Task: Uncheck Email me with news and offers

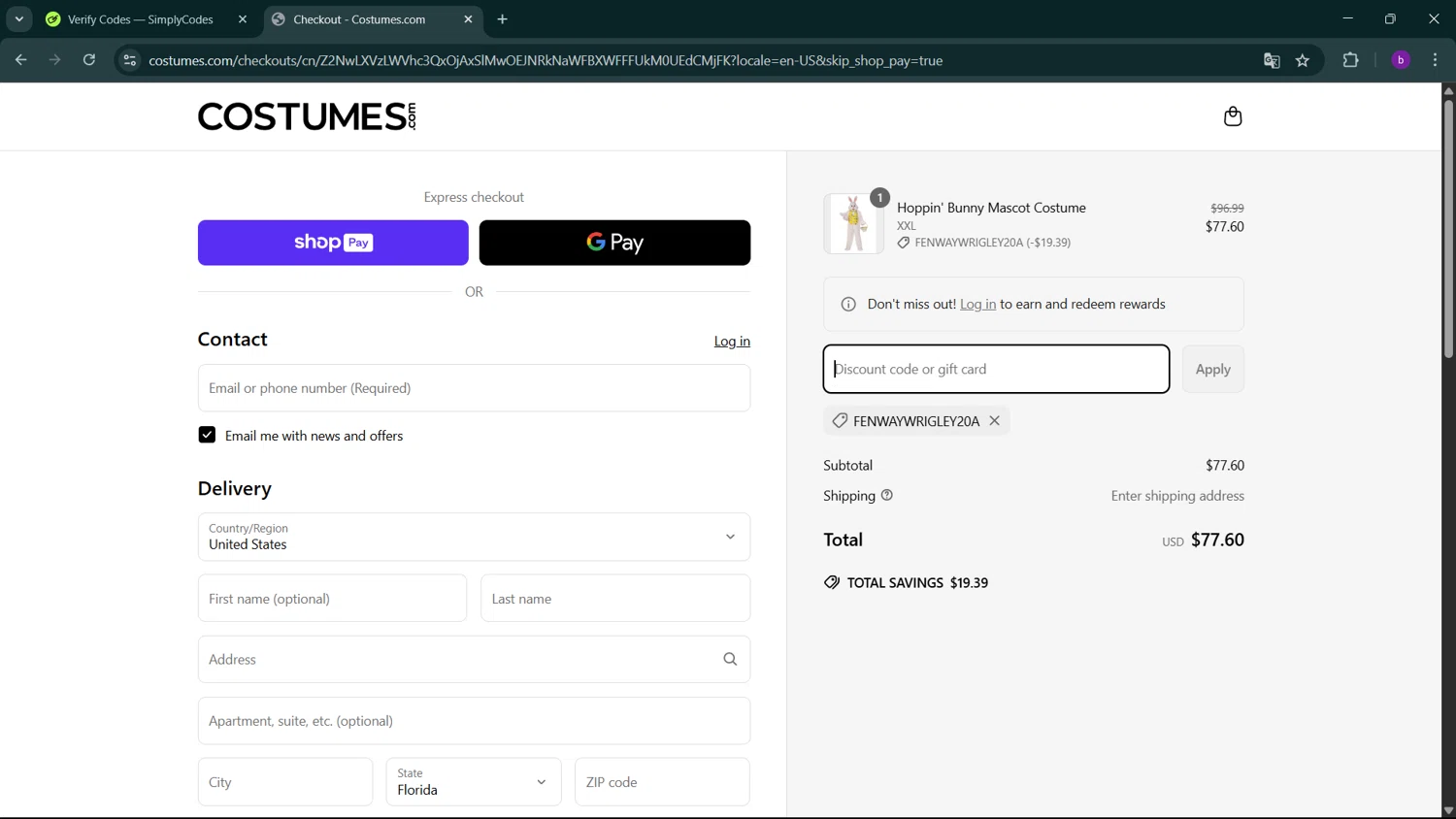Action: pyautogui.click(x=207, y=435)
